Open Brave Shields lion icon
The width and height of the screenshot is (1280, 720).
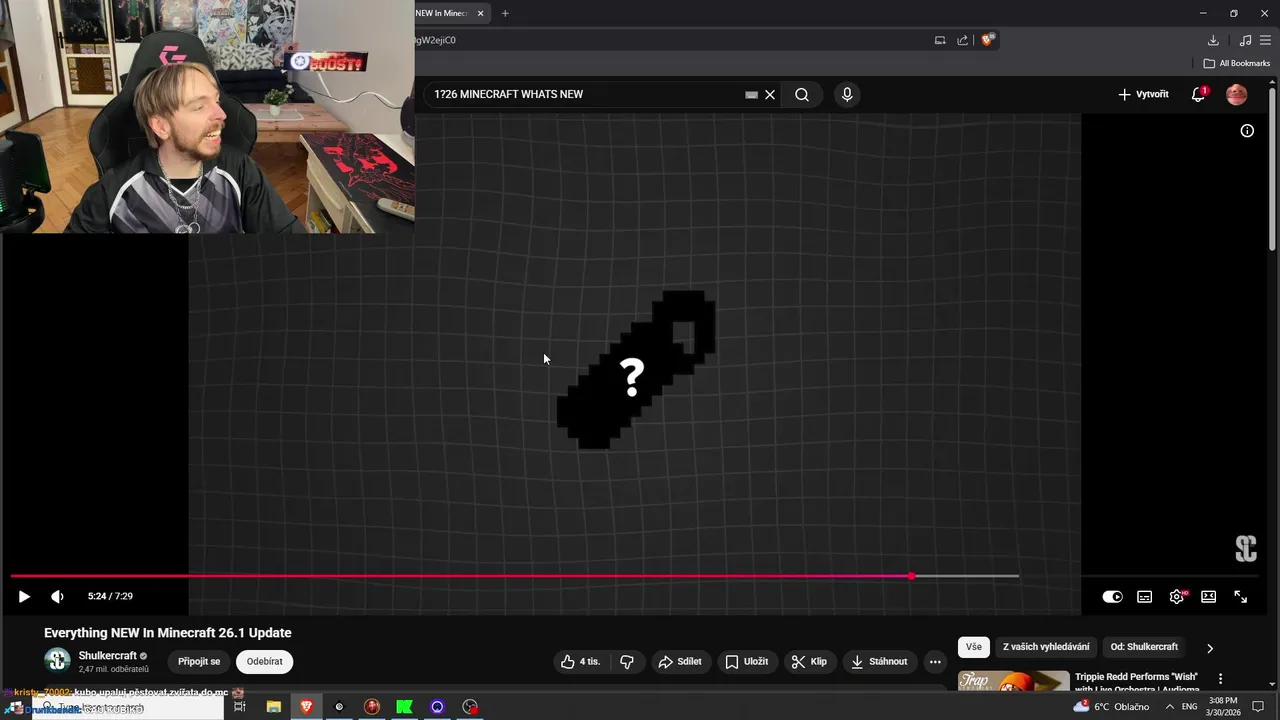pyautogui.click(x=988, y=40)
